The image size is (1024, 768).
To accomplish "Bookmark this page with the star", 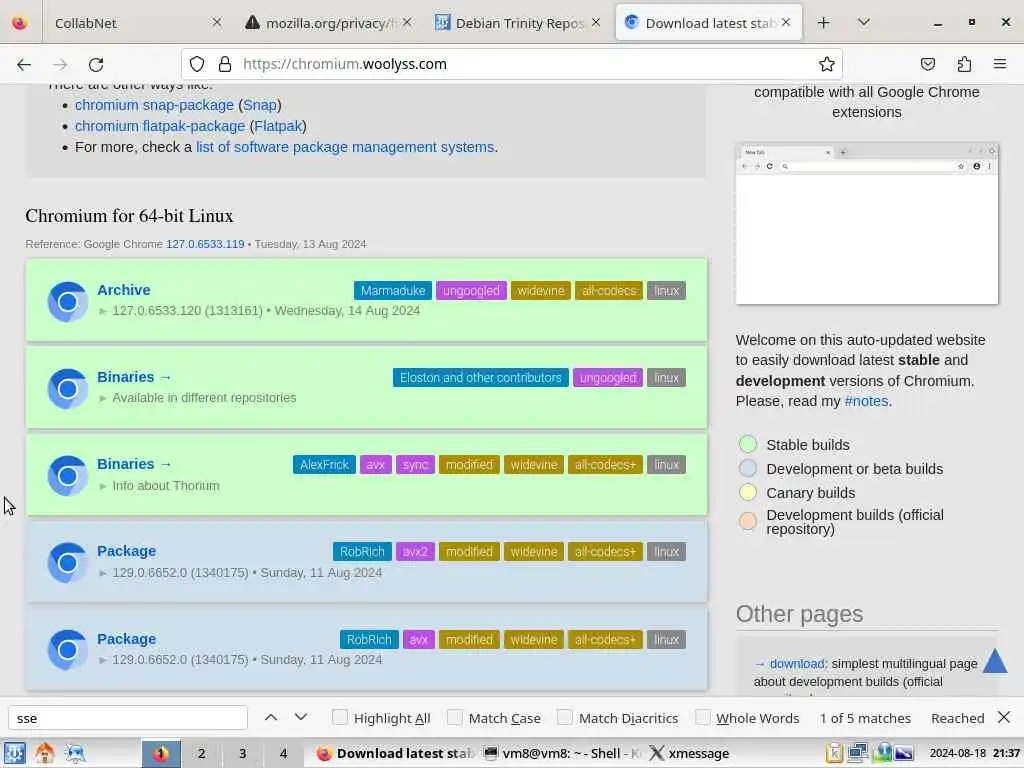I will (827, 64).
